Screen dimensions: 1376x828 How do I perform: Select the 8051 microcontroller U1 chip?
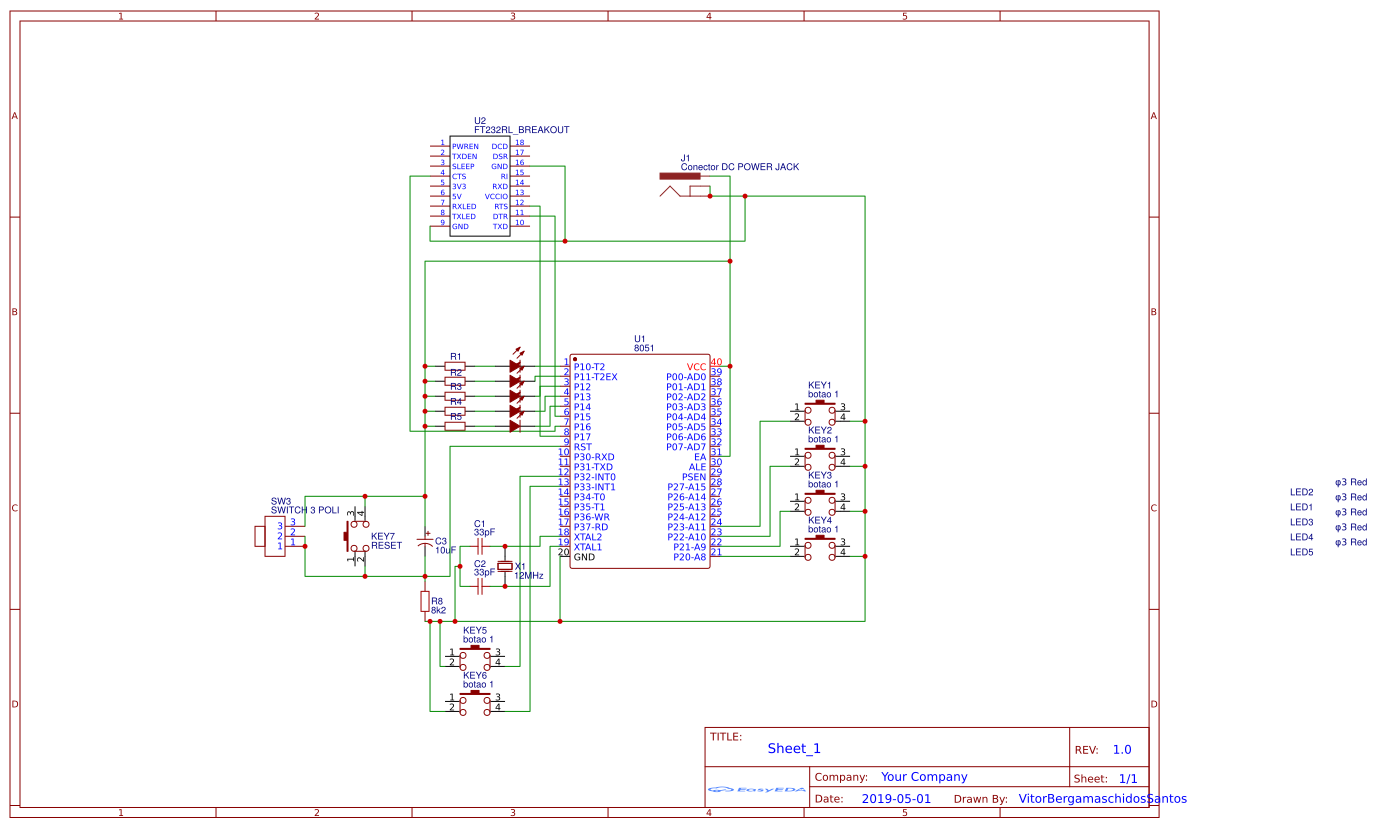(x=640, y=460)
